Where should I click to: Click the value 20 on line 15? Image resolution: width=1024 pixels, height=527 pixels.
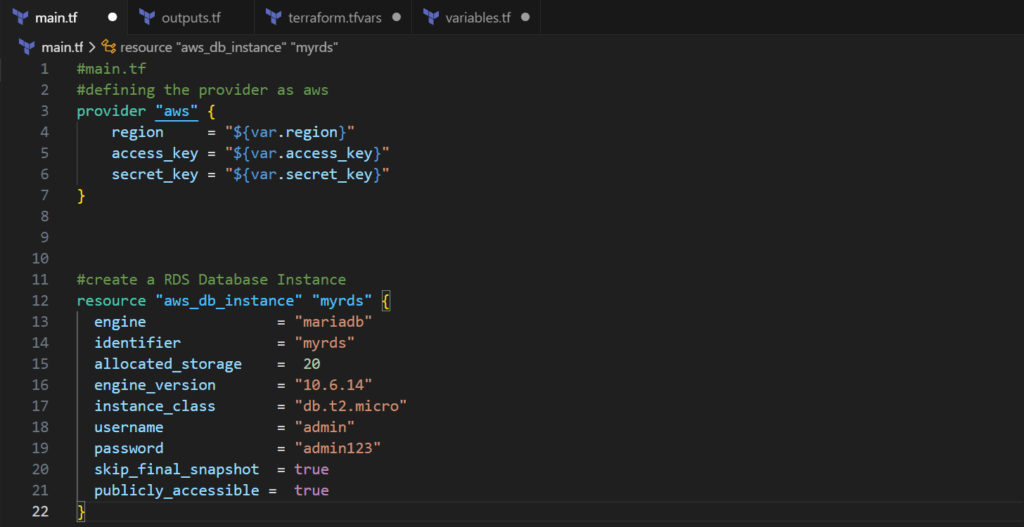point(312,364)
